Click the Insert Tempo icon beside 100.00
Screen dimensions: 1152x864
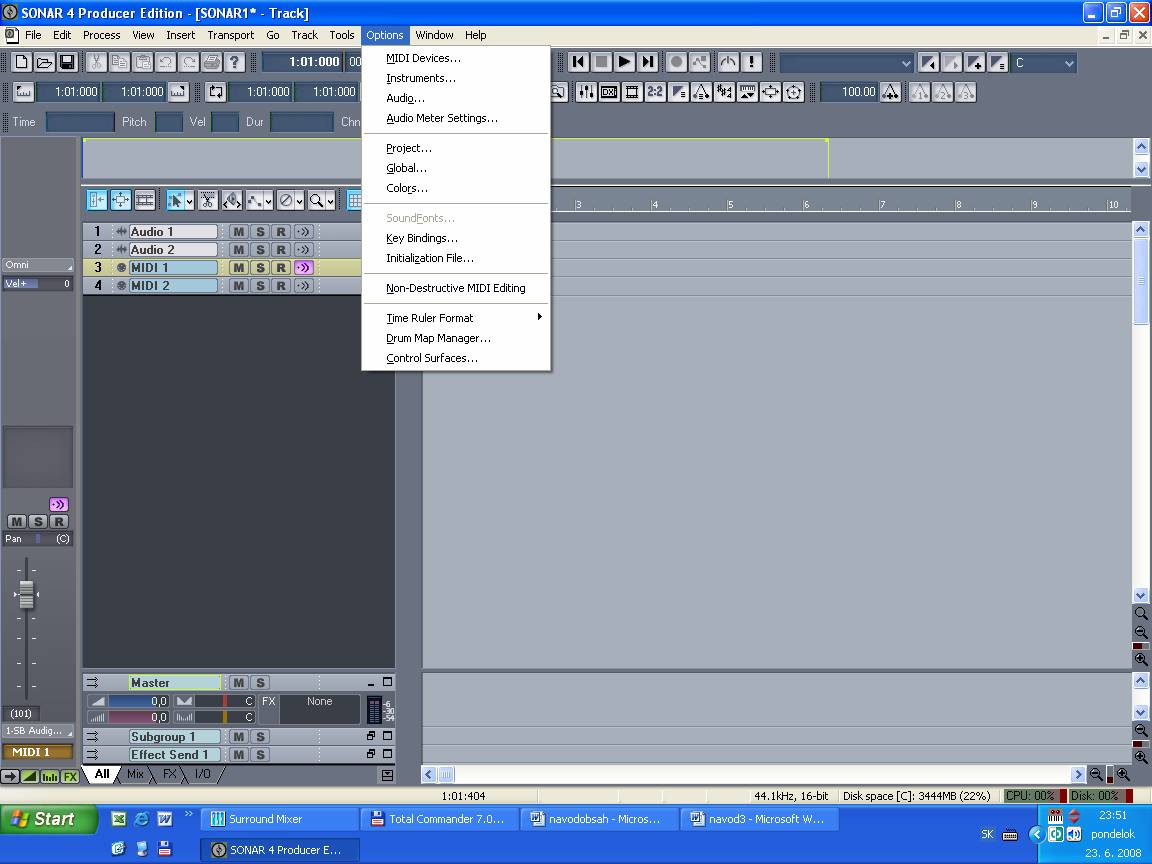(890, 92)
